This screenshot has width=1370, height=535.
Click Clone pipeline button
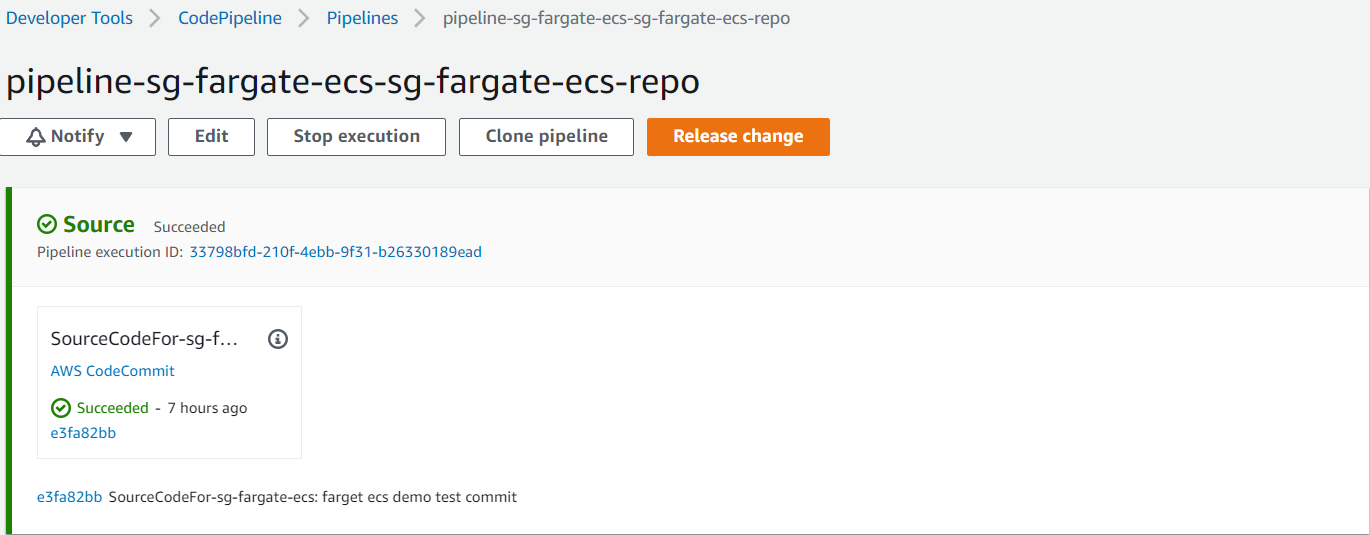pyautogui.click(x=546, y=137)
